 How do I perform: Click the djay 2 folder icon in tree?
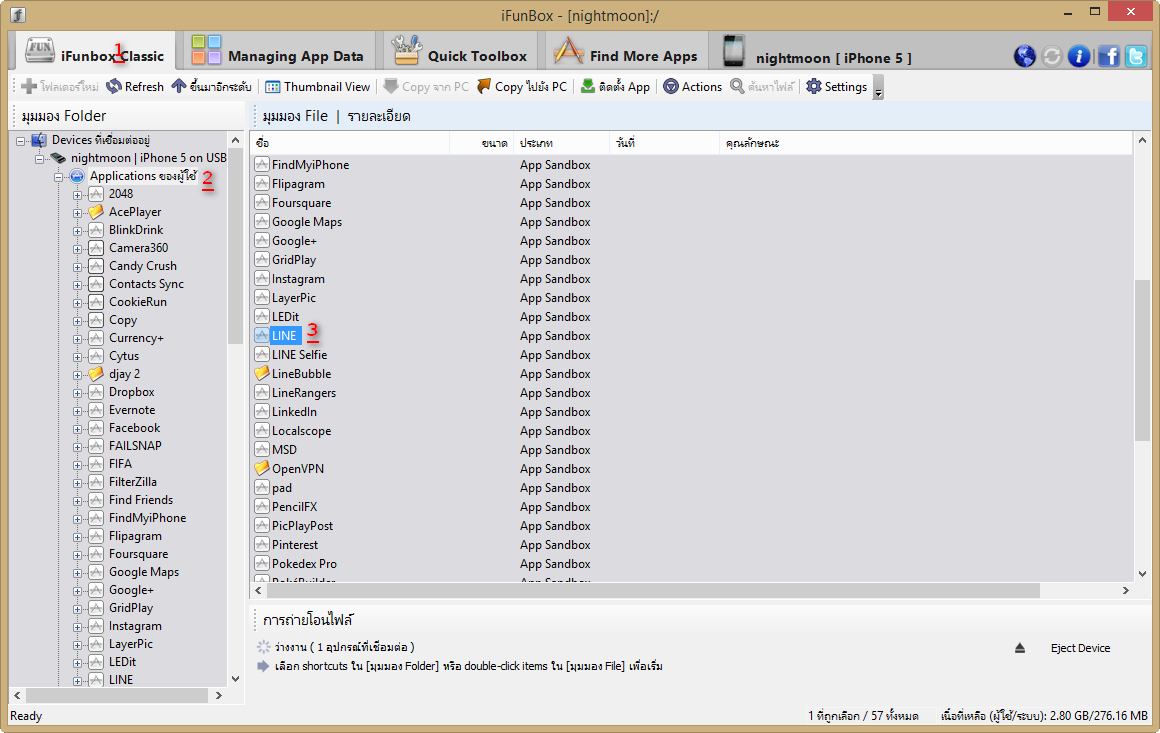pos(95,374)
